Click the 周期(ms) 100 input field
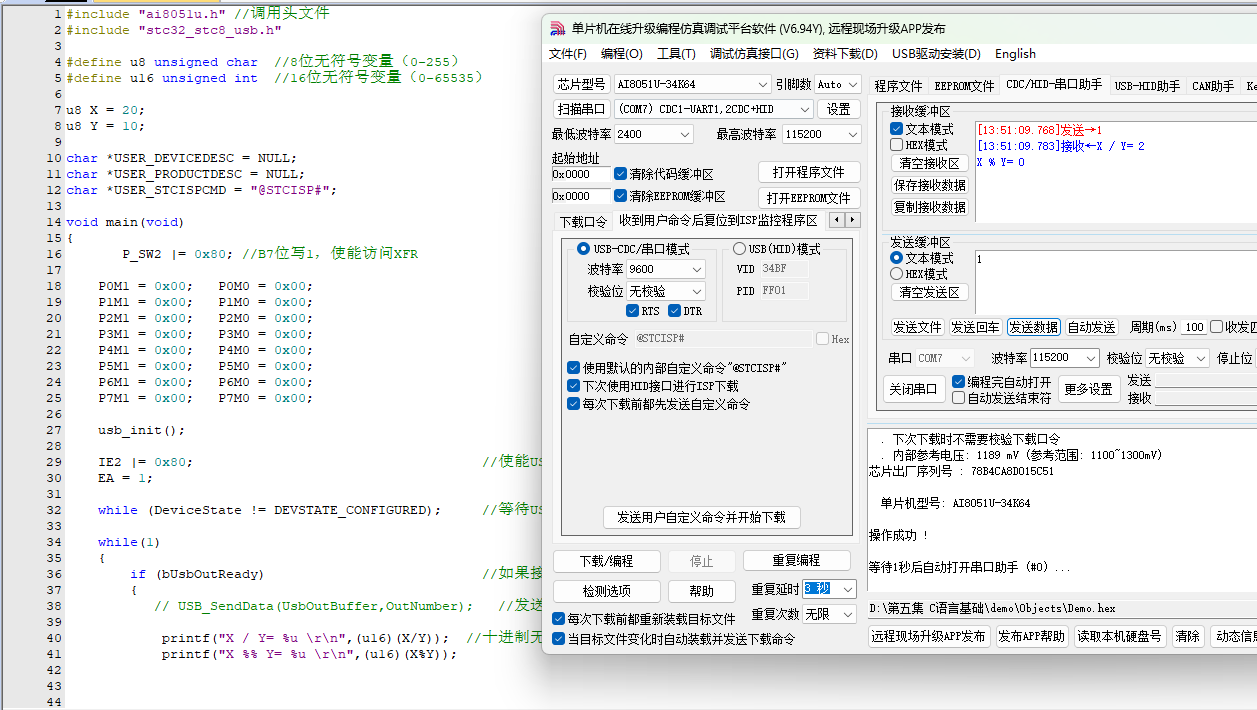 (1194, 327)
